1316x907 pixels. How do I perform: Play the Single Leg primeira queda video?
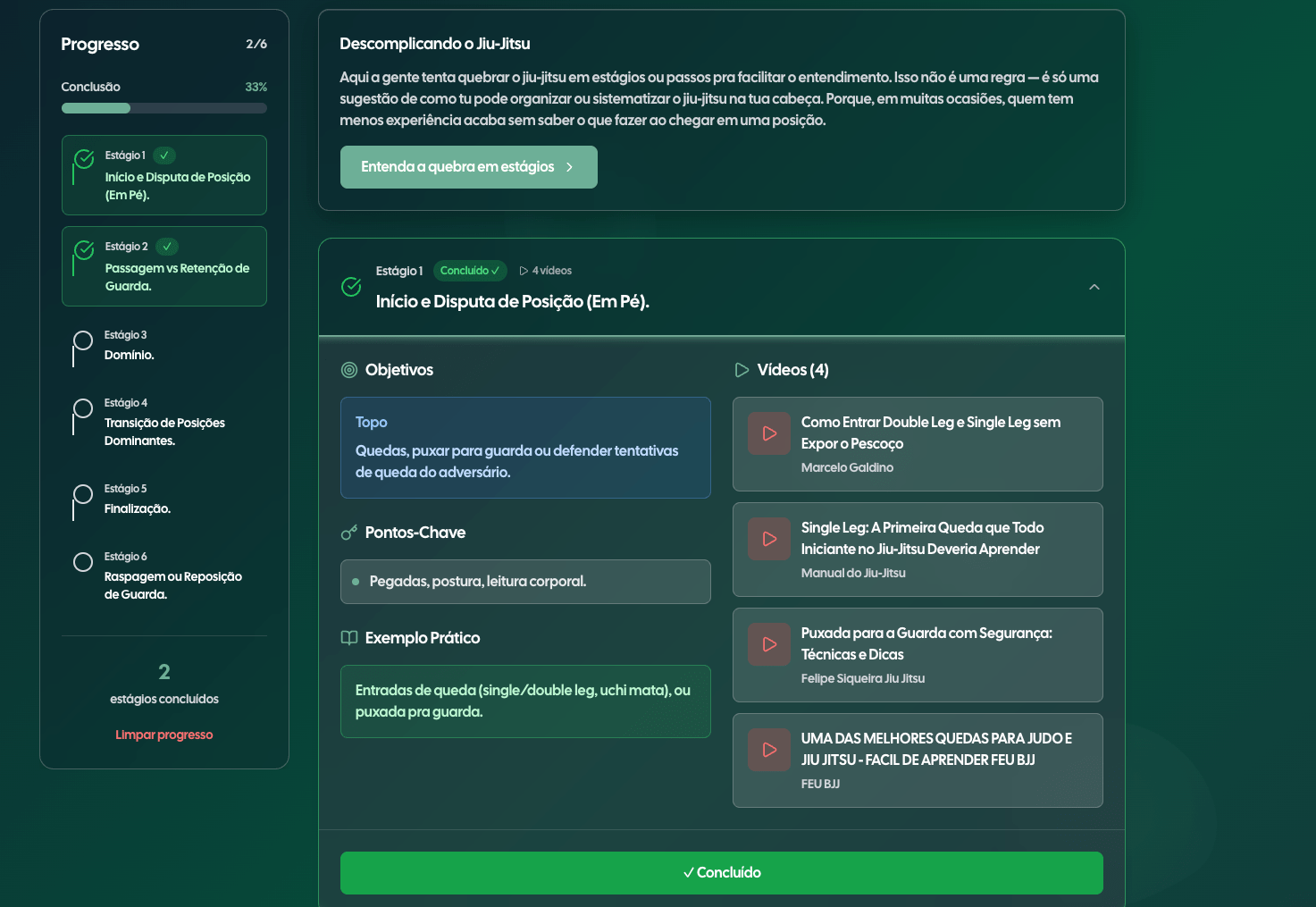coord(769,539)
